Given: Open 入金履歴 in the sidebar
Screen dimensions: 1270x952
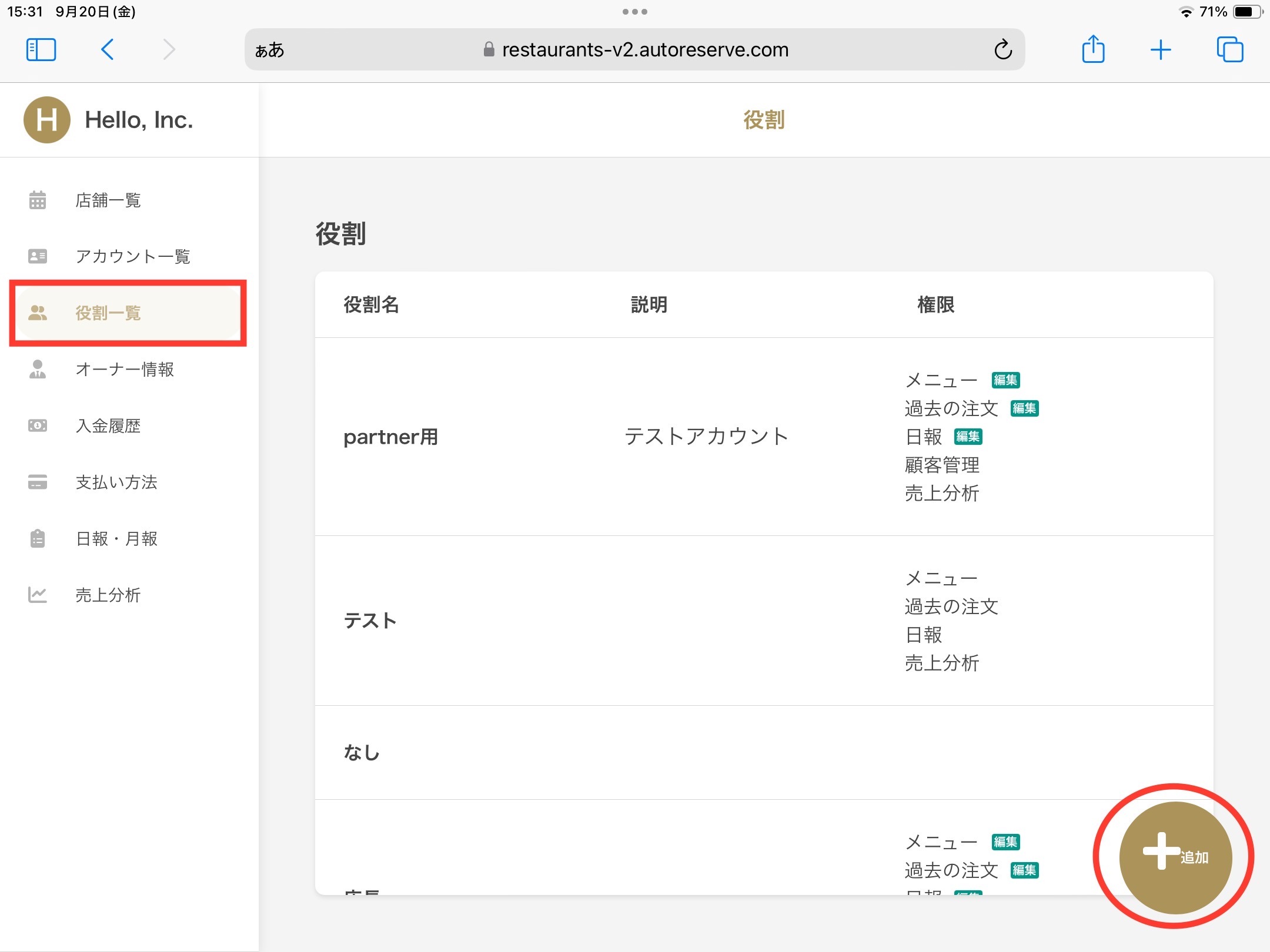Looking at the screenshot, I should tap(108, 426).
